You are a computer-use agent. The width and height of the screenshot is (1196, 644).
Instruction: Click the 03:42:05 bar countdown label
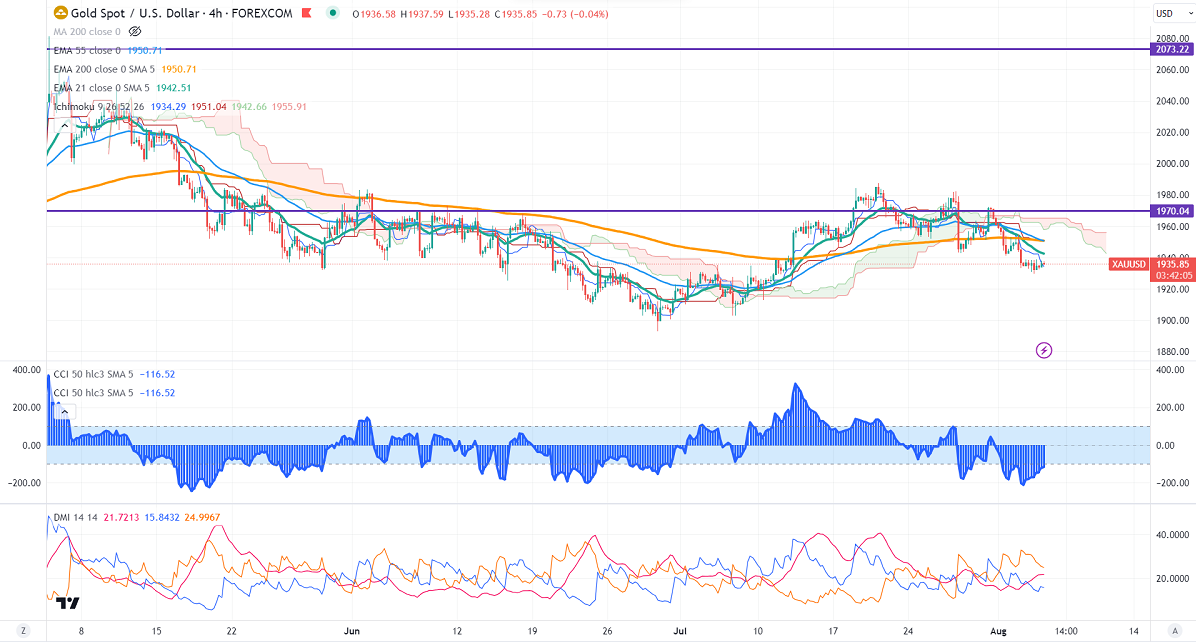click(1172, 275)
